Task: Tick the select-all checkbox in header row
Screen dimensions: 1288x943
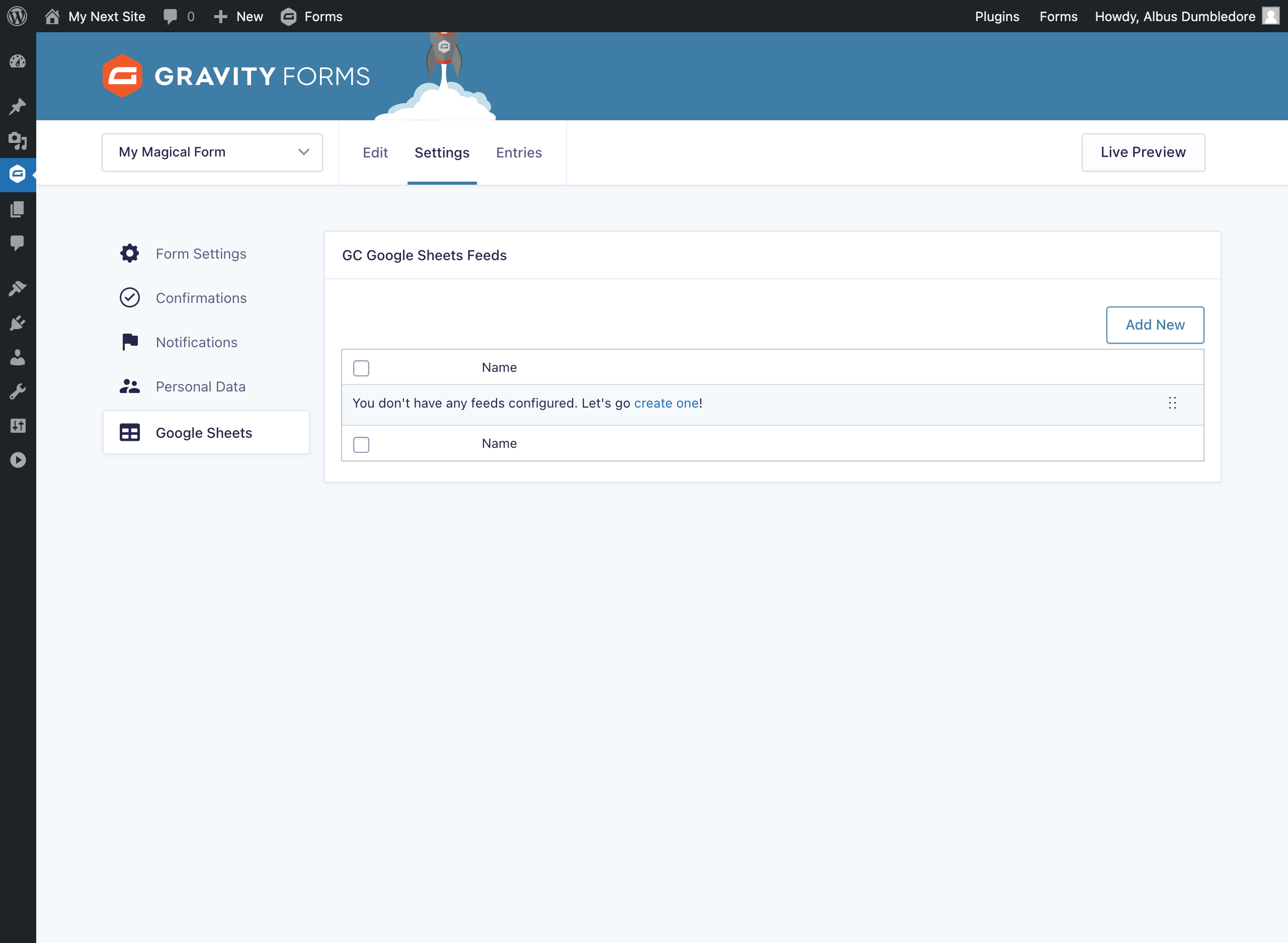Action: [x=361, y=368]
